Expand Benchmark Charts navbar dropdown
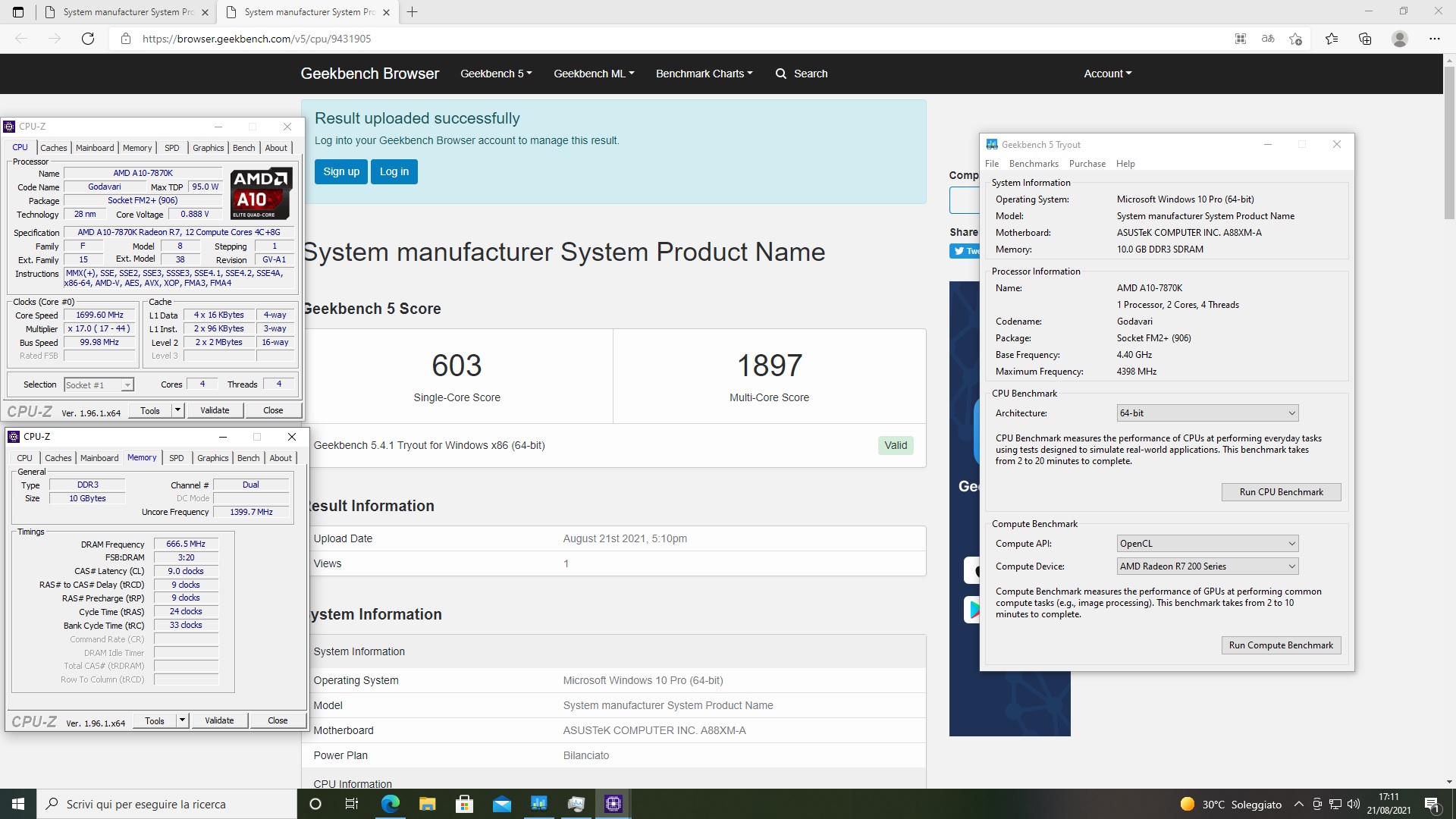This screenshot has width=1456, height=819. pos(704,74)
